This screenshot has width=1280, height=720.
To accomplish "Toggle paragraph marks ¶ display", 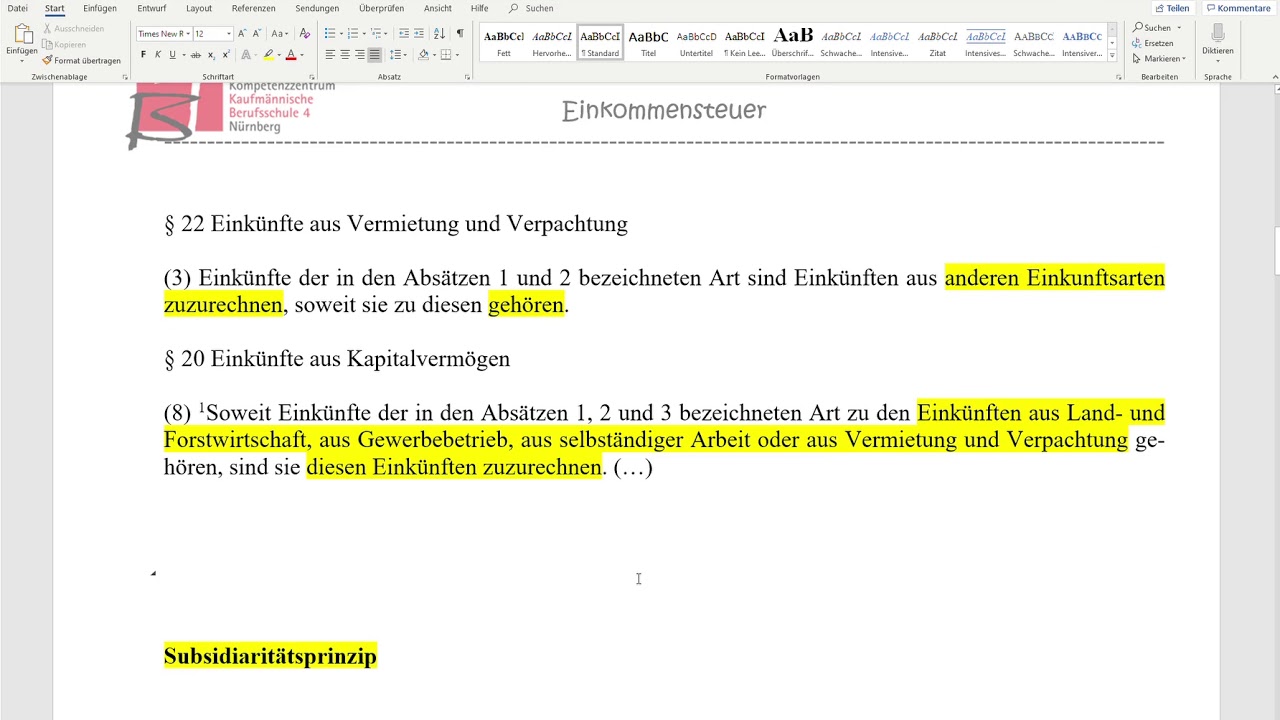I will (460, 34).
